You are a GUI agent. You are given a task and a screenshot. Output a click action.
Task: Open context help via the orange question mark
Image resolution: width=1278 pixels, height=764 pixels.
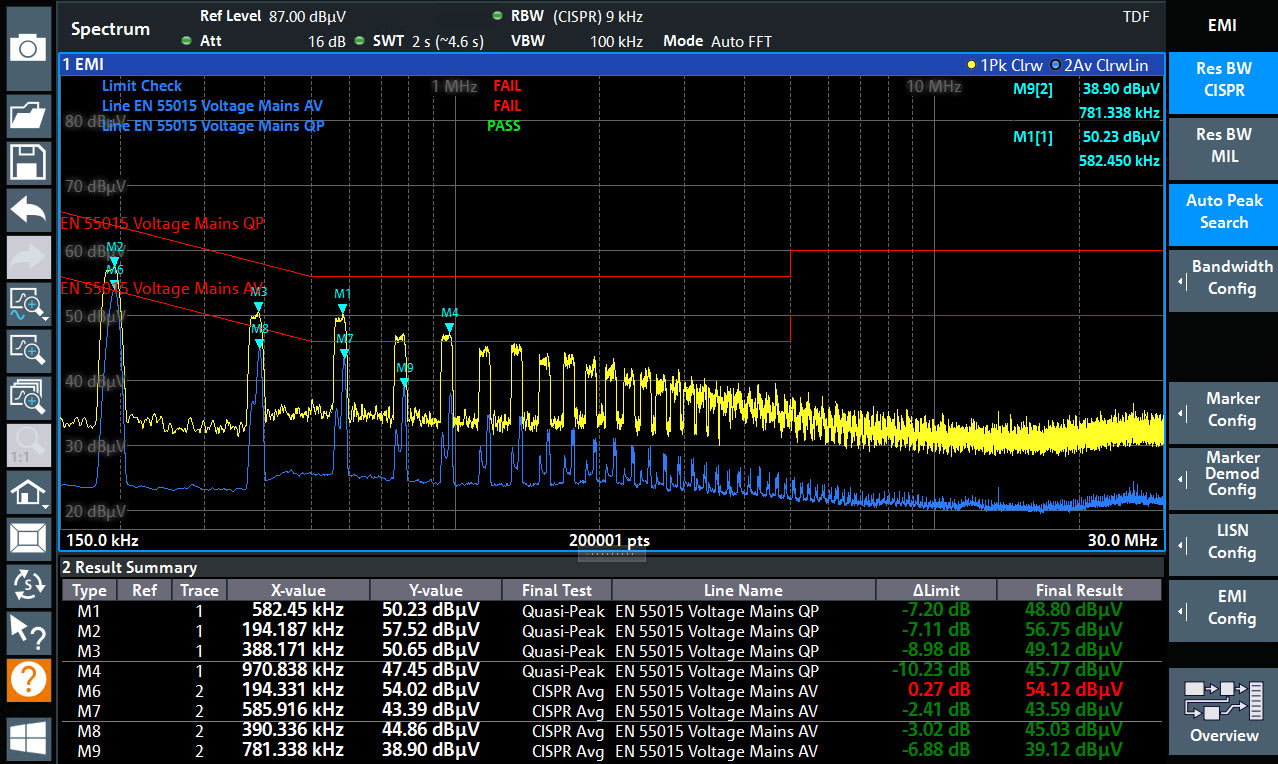27,680
